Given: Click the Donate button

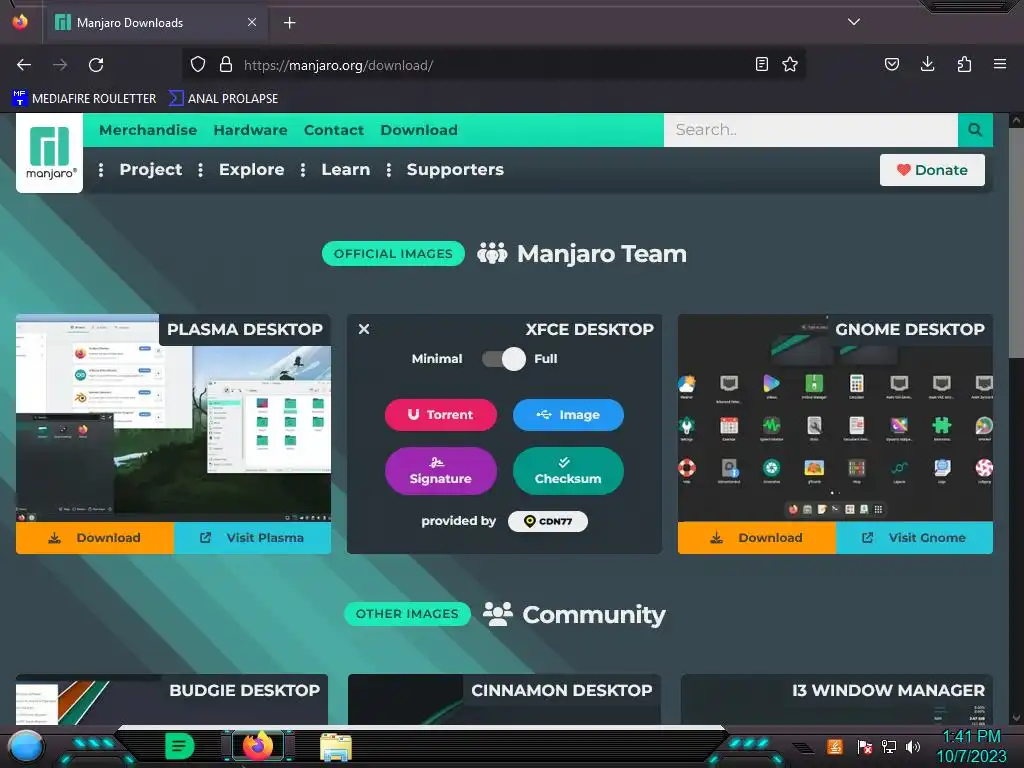Looking at the screenshot, I should tap(932, 170).
